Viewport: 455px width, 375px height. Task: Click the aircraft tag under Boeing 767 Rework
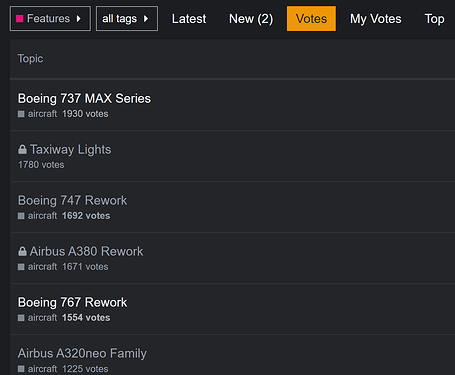point(38,318)
